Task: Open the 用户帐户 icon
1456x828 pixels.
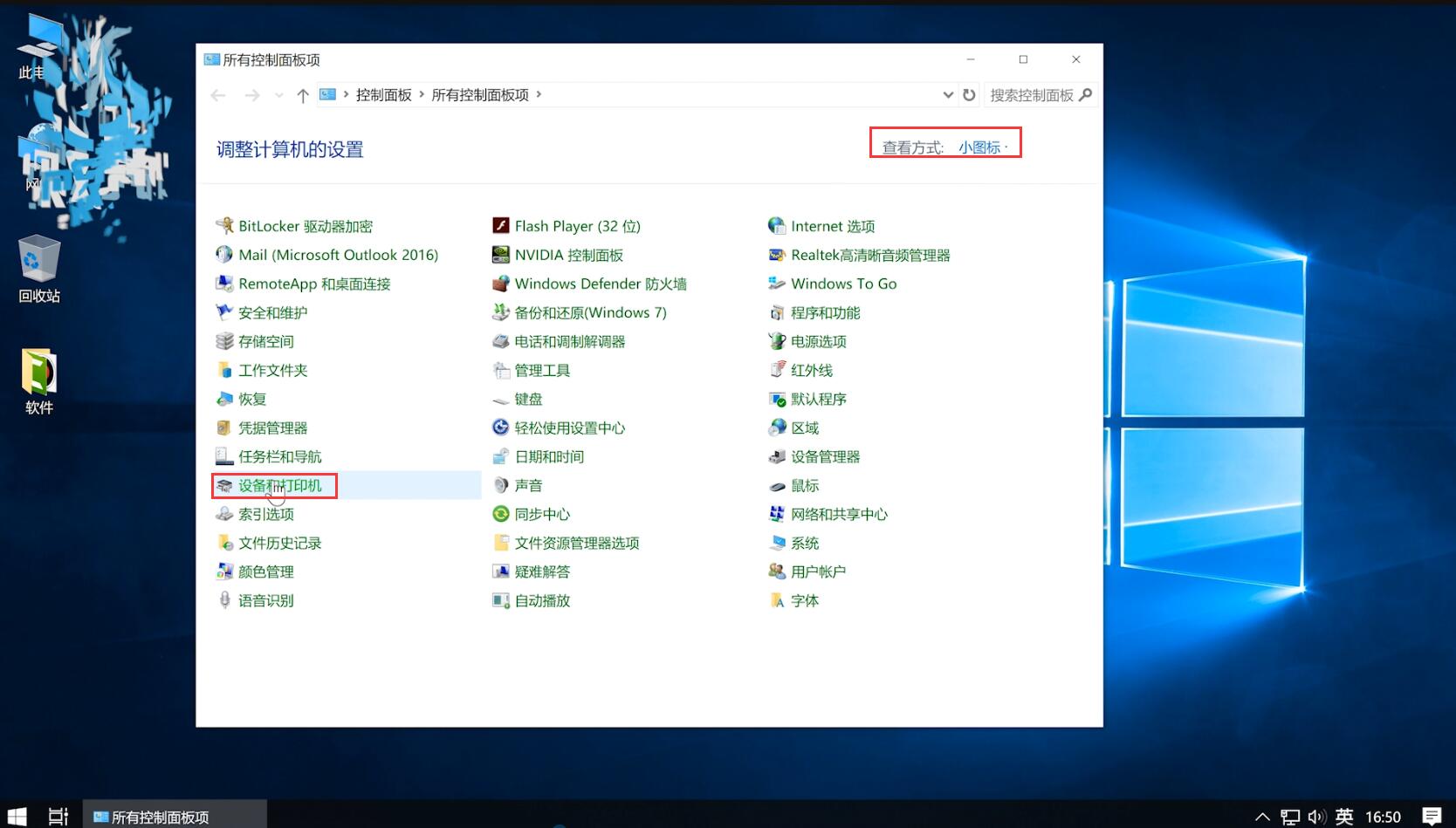Action: click(777, 571)
